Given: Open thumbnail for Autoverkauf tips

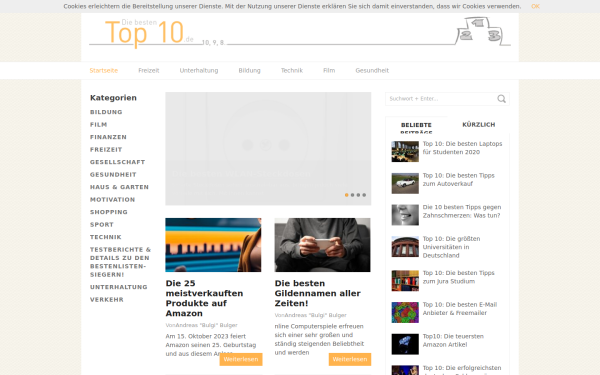Looking at the screenshot, I should pos(405,183).
